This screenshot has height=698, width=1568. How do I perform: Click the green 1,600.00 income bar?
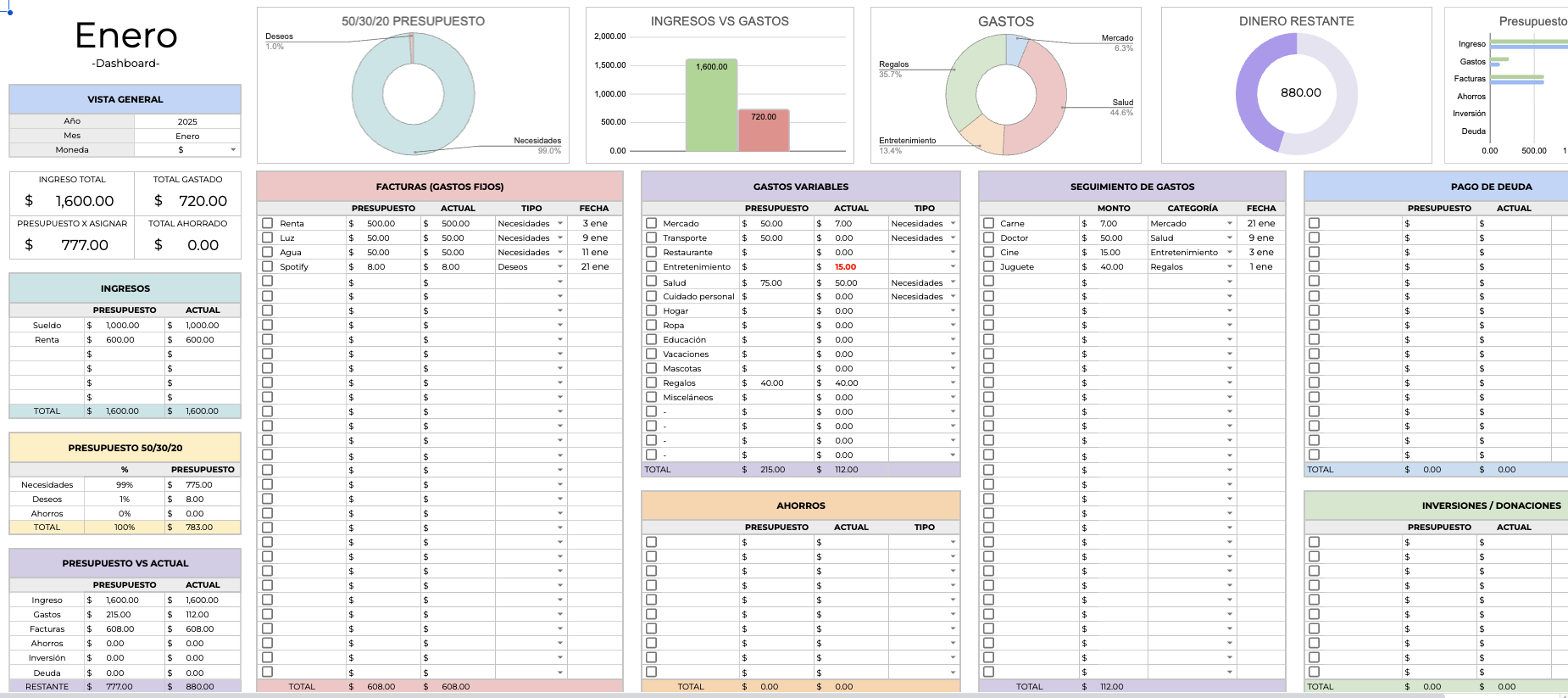[711, 105]
